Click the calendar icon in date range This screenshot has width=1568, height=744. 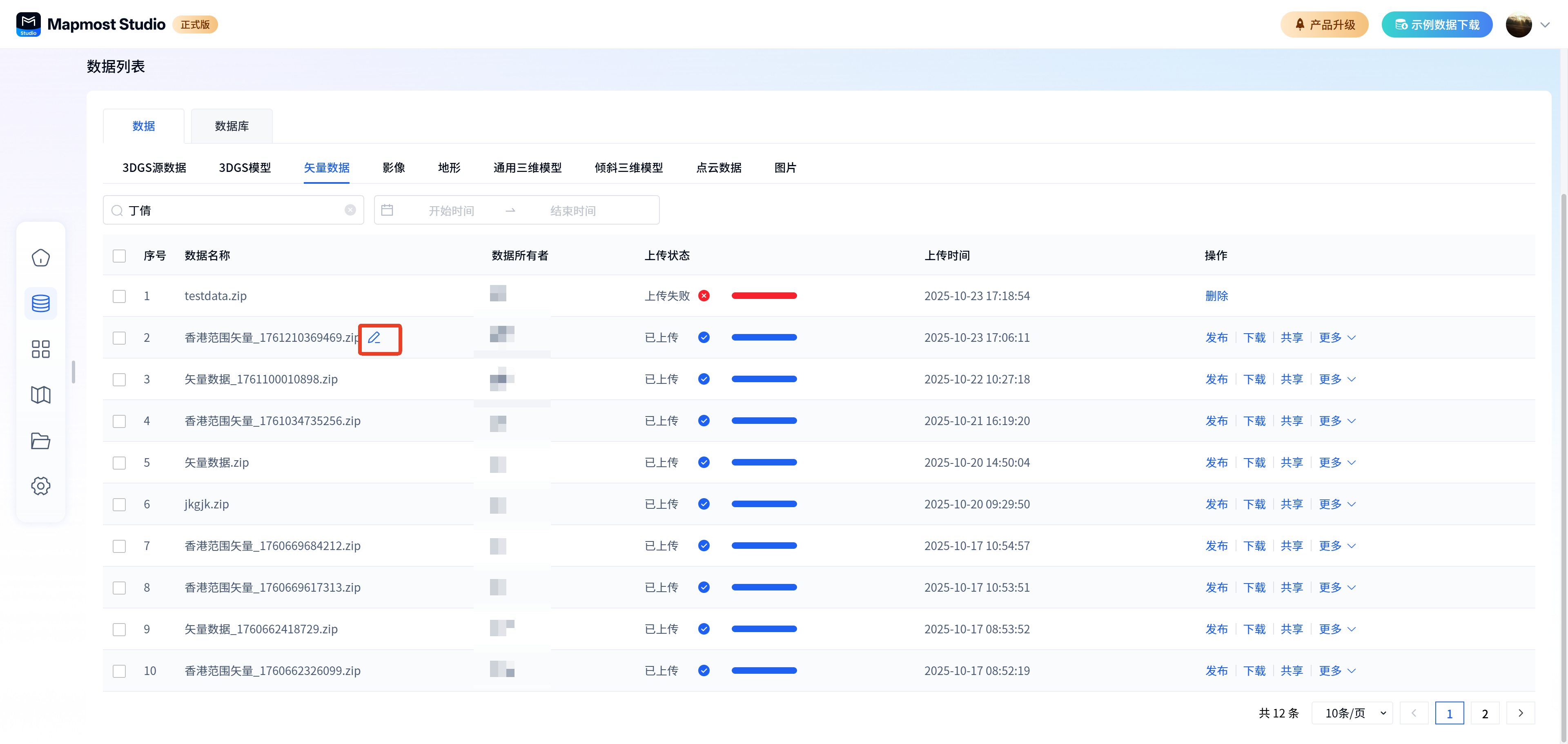(387, 210)
